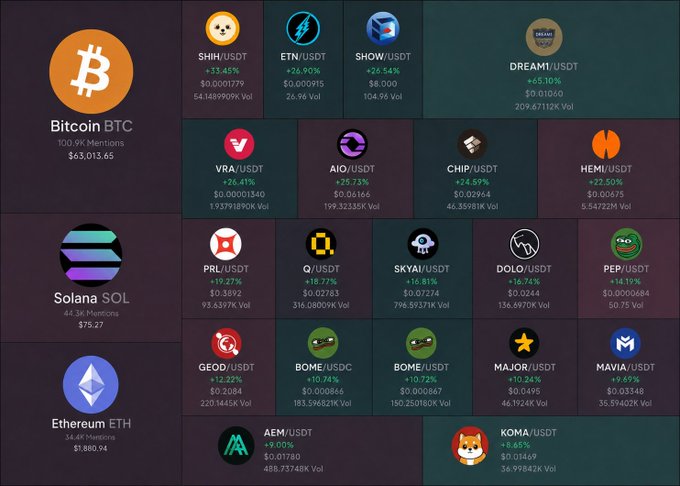
Task: Click the KOMA/USDT pair label
Action: 528,433
